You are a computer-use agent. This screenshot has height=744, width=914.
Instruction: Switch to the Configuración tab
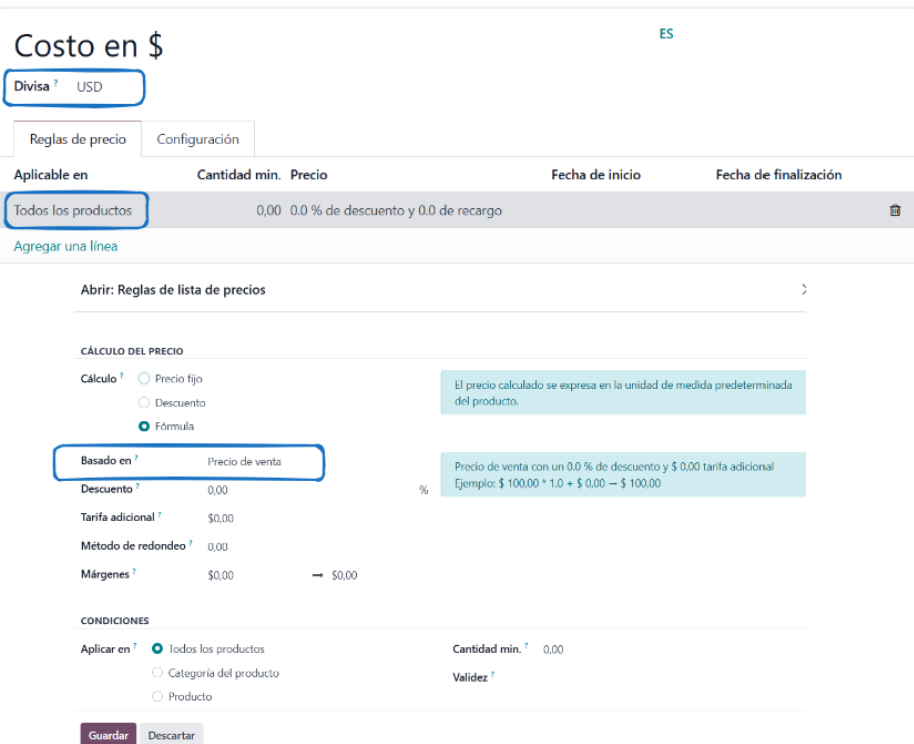(x=198, y=140)
